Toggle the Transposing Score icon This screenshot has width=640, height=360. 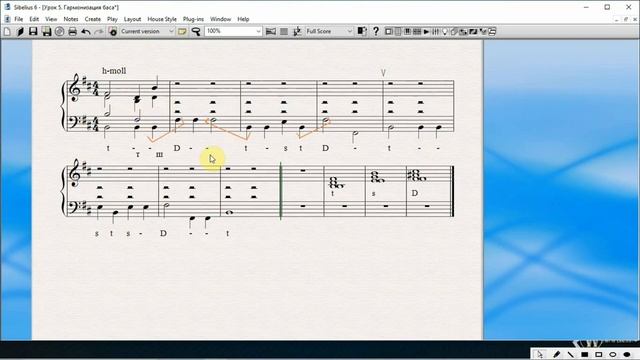[x=297, y=31]
